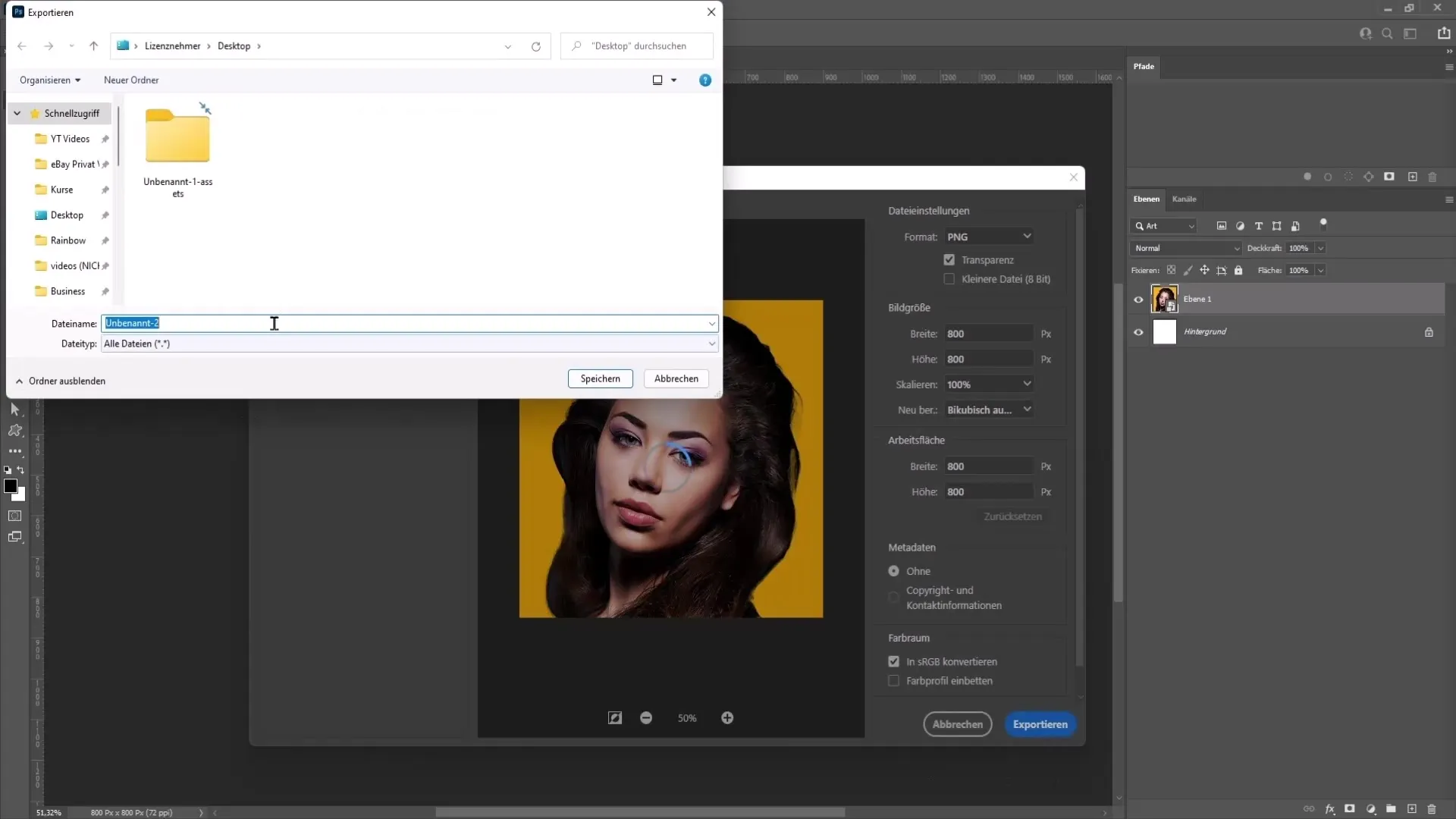
Task: Zoom in preview with plus icon
Action: point(727,717)
